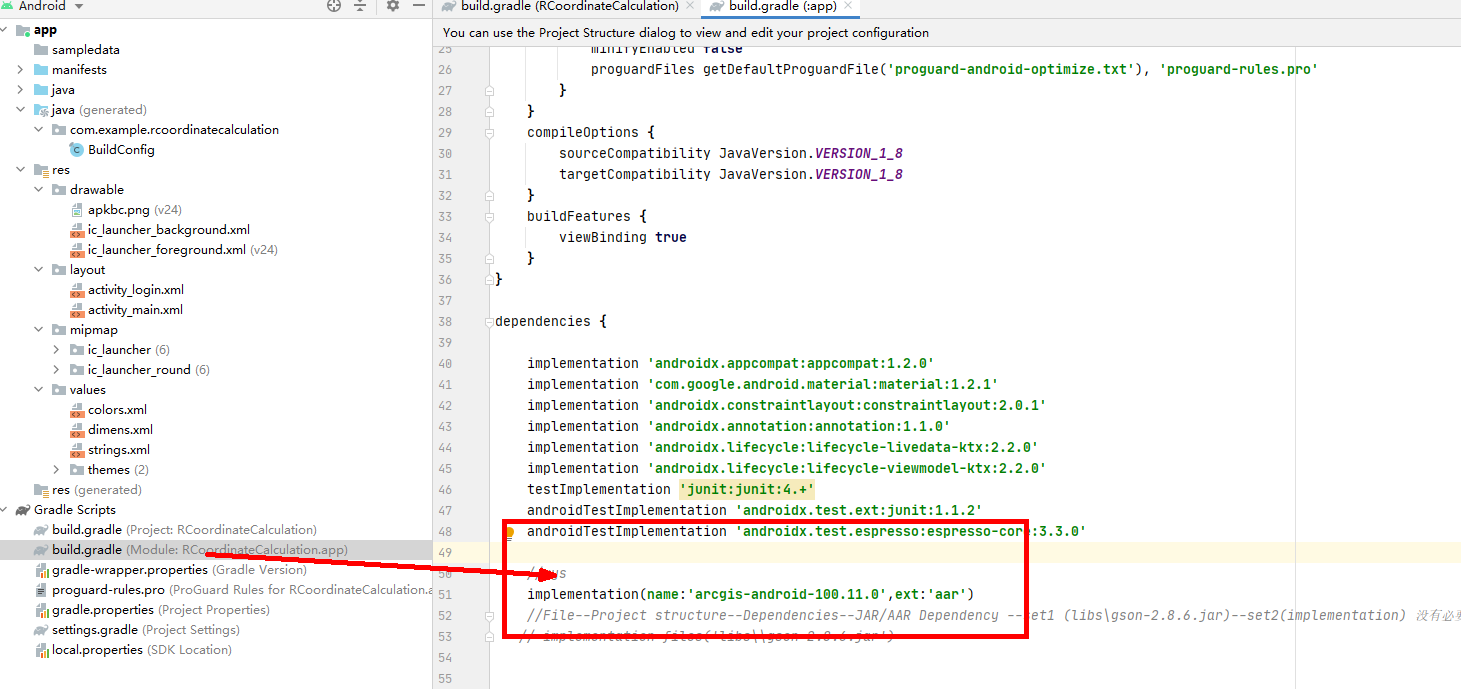Viewport: 1461px width, 689px height.
Task: Expand the java folder
Action: [21, 90]
